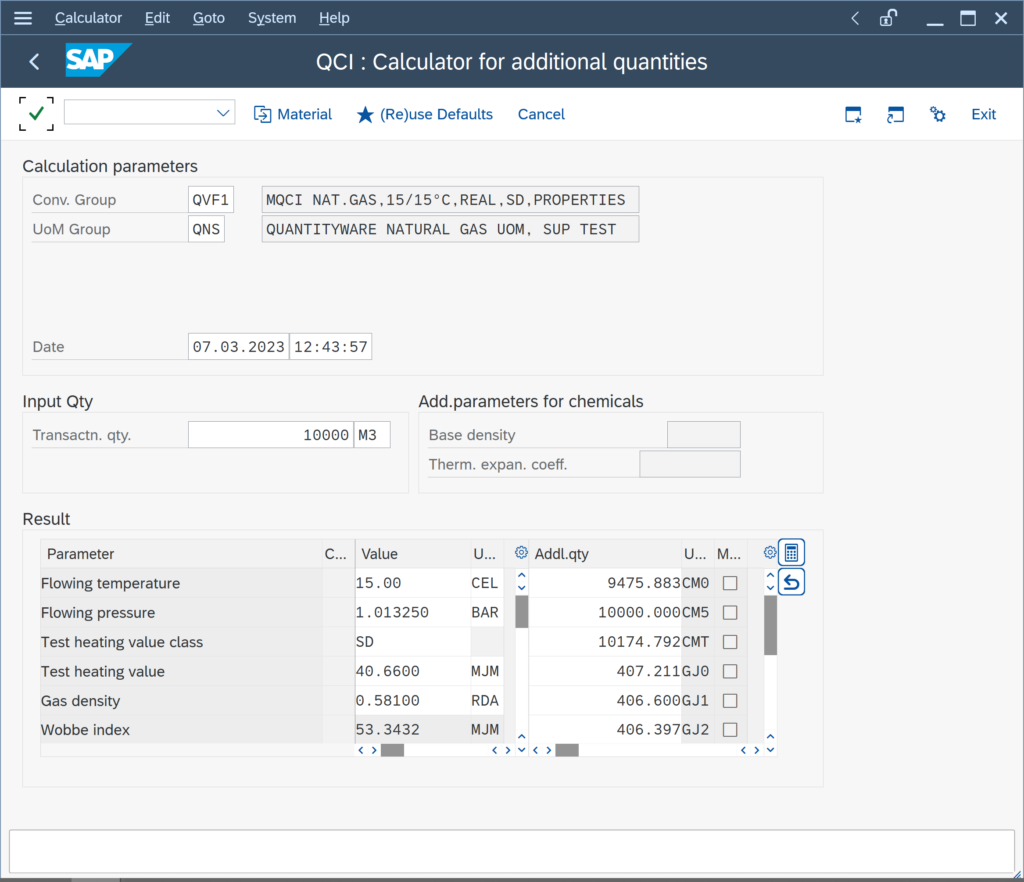Image resolution: width=1024 pixels, height=882 pixels.
Task: Click the UoM Group QNS field
Action: [206, 229]
